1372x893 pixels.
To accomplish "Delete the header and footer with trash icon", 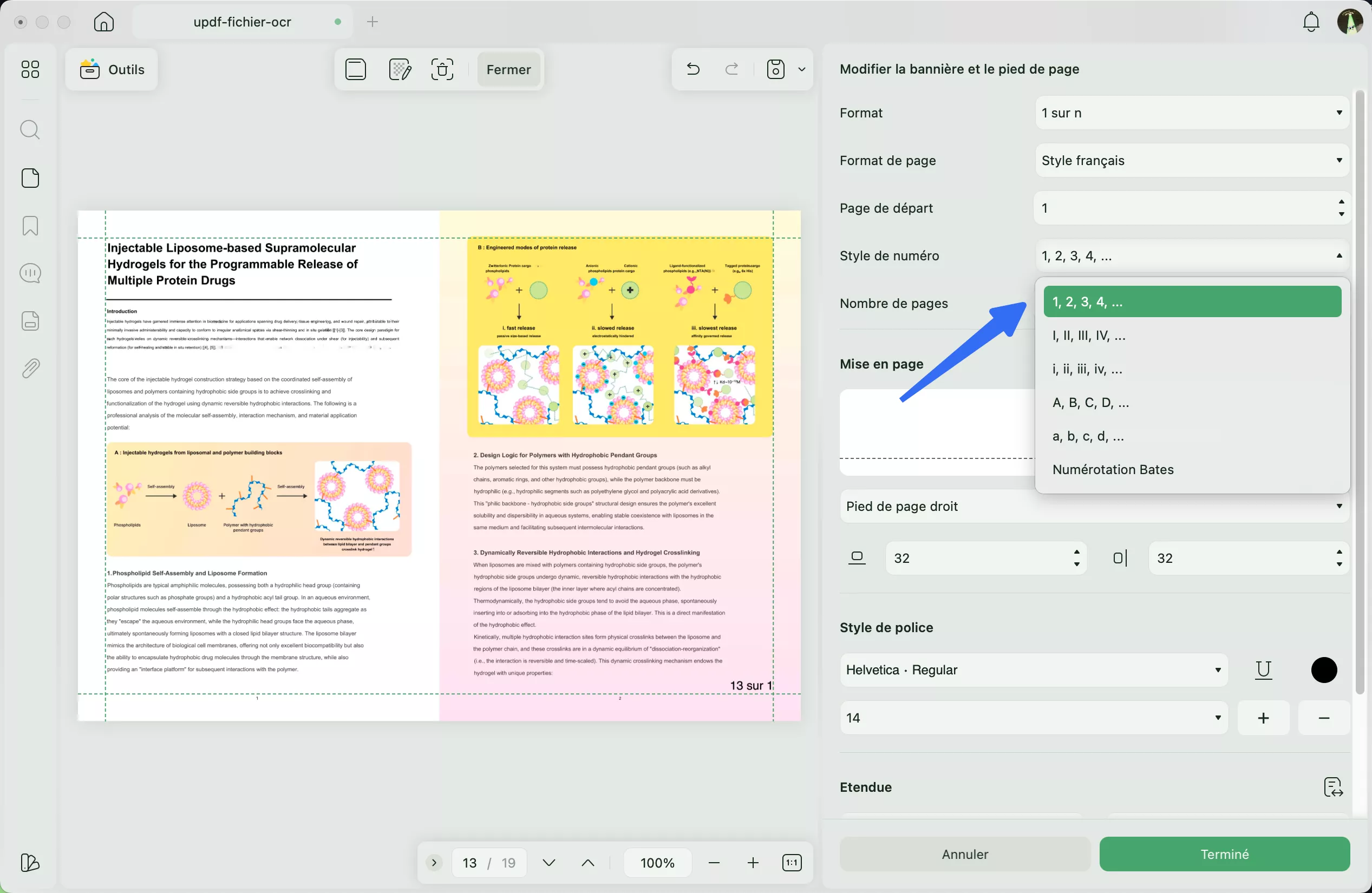I will [x=442, y=69].
